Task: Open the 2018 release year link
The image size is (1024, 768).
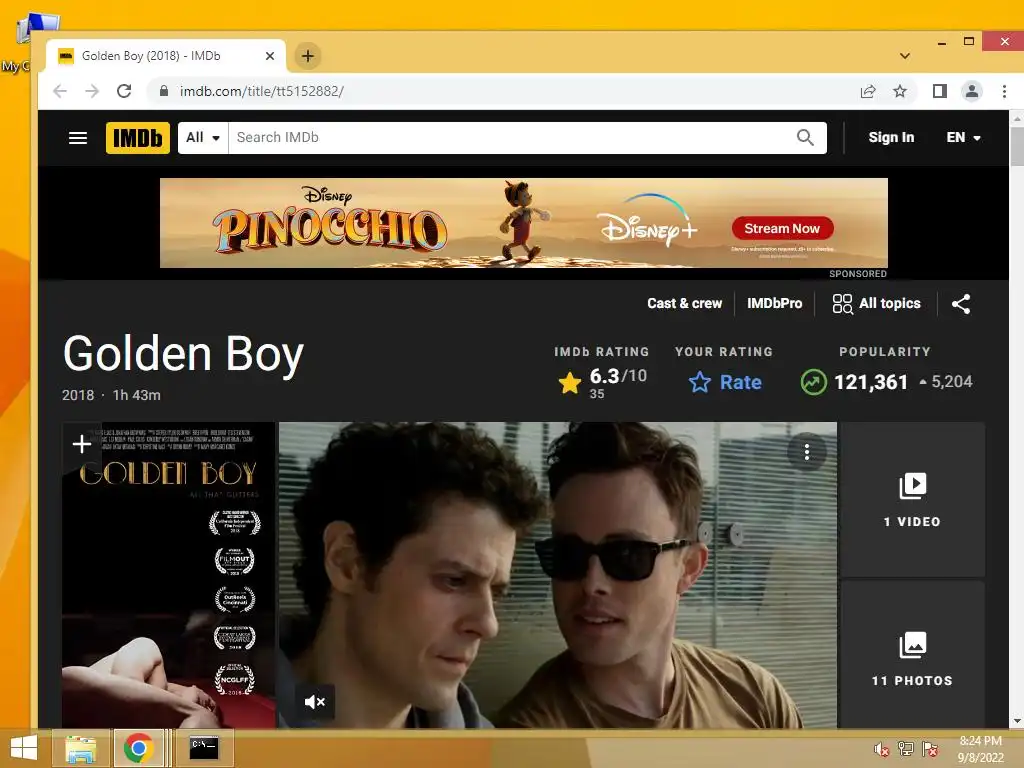Action: [x=78, y=395]
